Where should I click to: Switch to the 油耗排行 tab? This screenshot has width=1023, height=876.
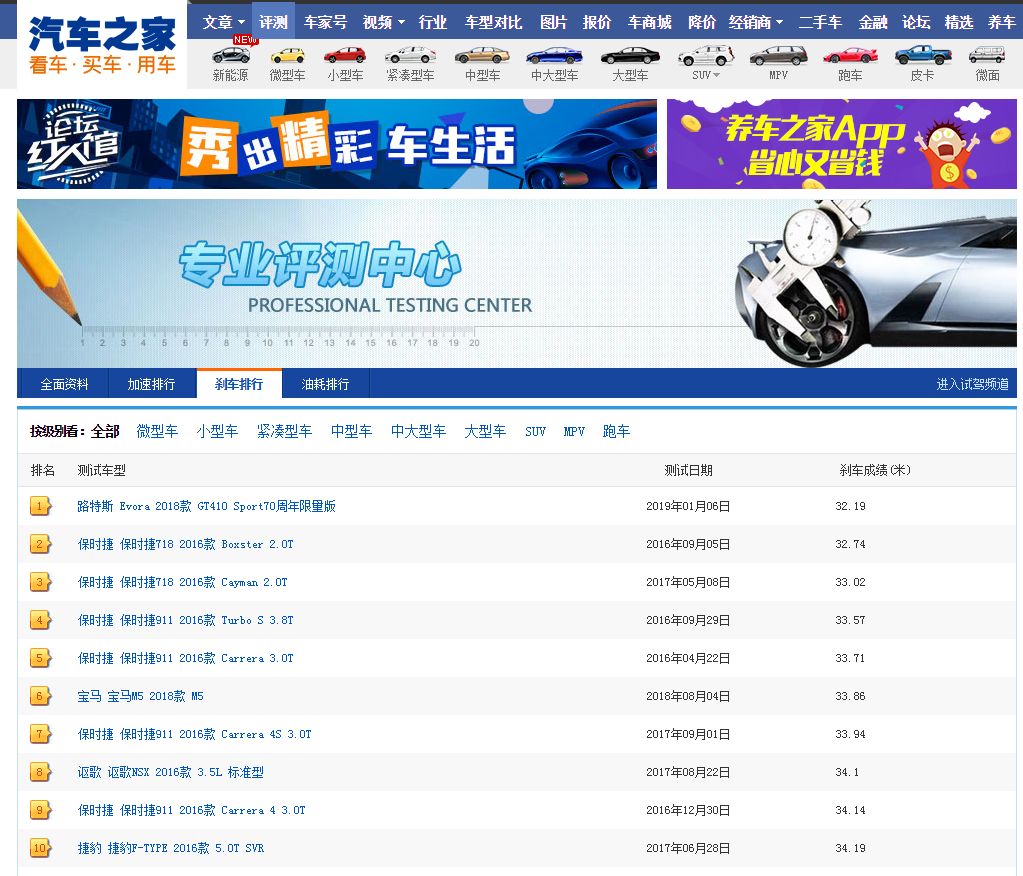tap(325, 384)
